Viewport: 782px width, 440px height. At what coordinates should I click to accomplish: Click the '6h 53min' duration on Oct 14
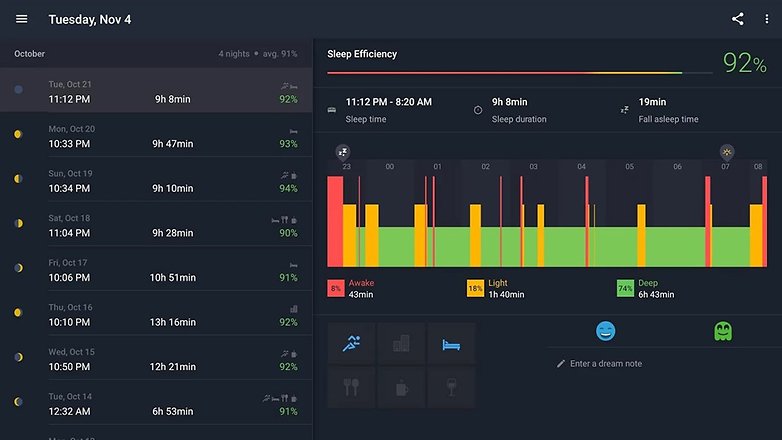click(173, 412)
